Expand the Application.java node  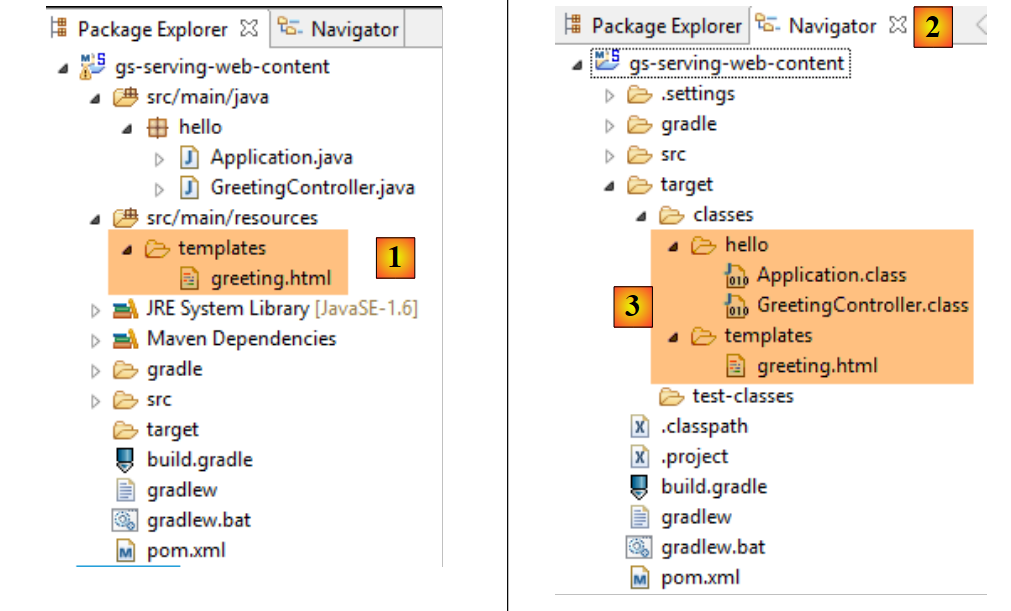point(159,158)
